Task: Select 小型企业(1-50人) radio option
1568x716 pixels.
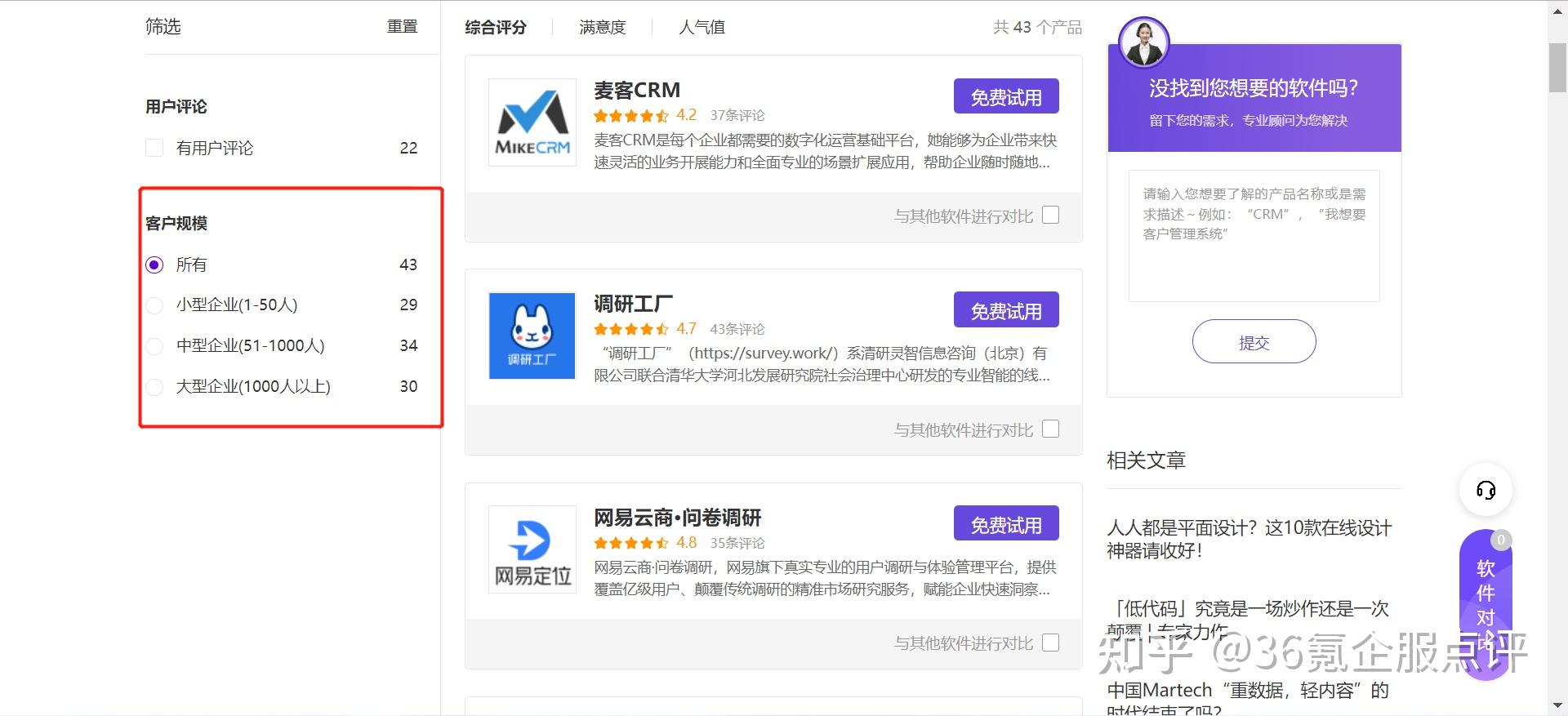Action: (x=154, y=305)
